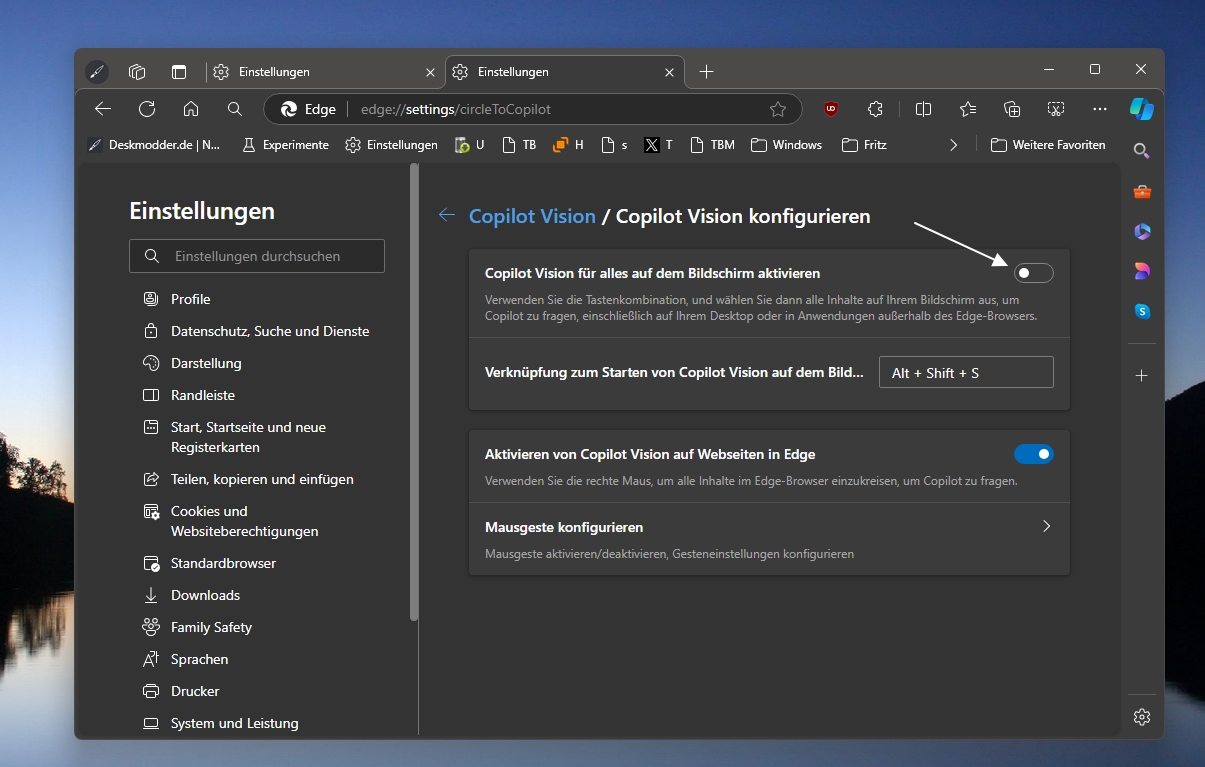Open the Copilot icon in the toolbar
The height and width of the screenshot is (767, 1205).
pyautogui.click(x=1141, y=109)
